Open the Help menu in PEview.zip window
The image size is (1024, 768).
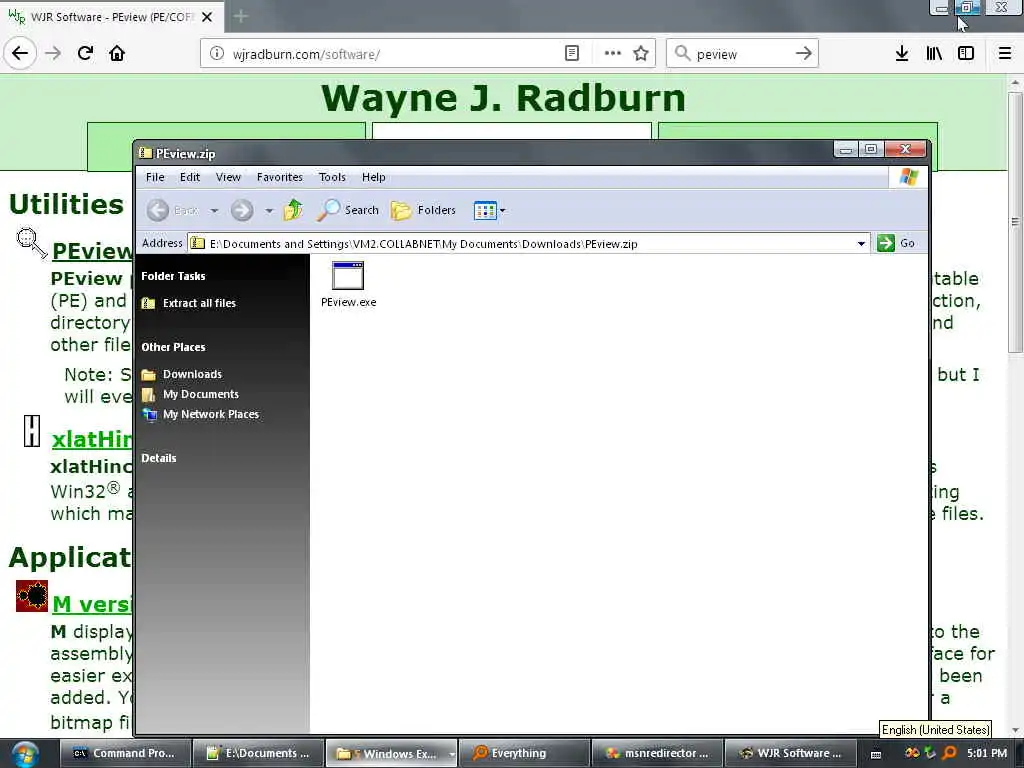tap(374, 177)
